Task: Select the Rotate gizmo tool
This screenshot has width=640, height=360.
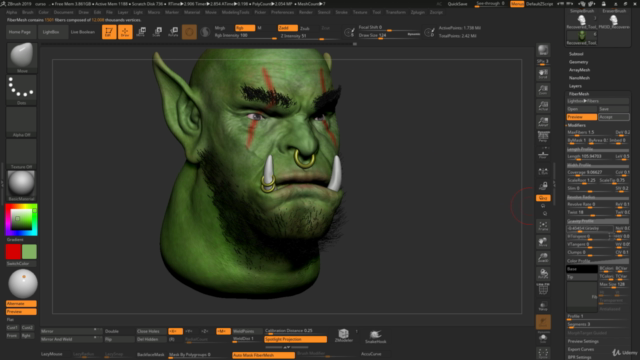Action: [173, 31]
